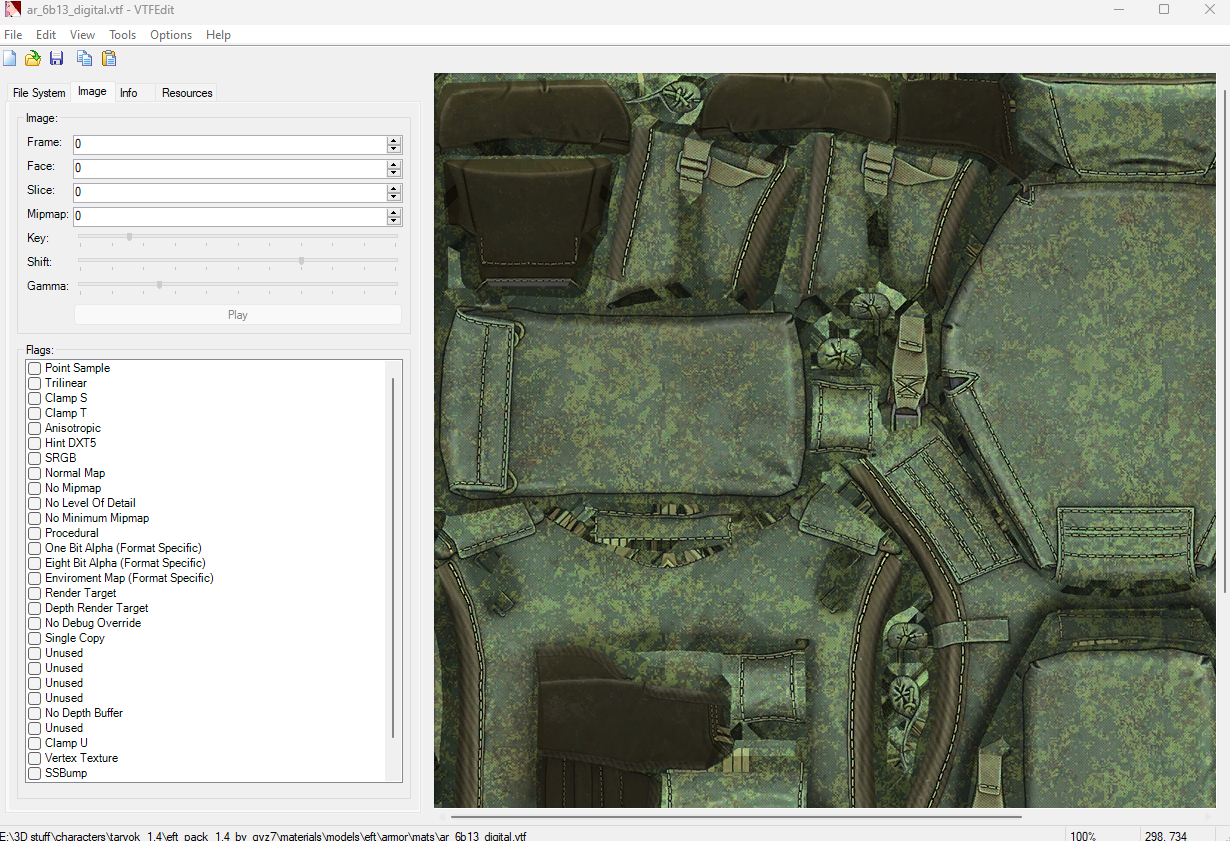The height and width of the screenshot is (841, 1230).
Task: Click the Save floppy disk icon
Action: pyautogui.click(x=57, y=59)
